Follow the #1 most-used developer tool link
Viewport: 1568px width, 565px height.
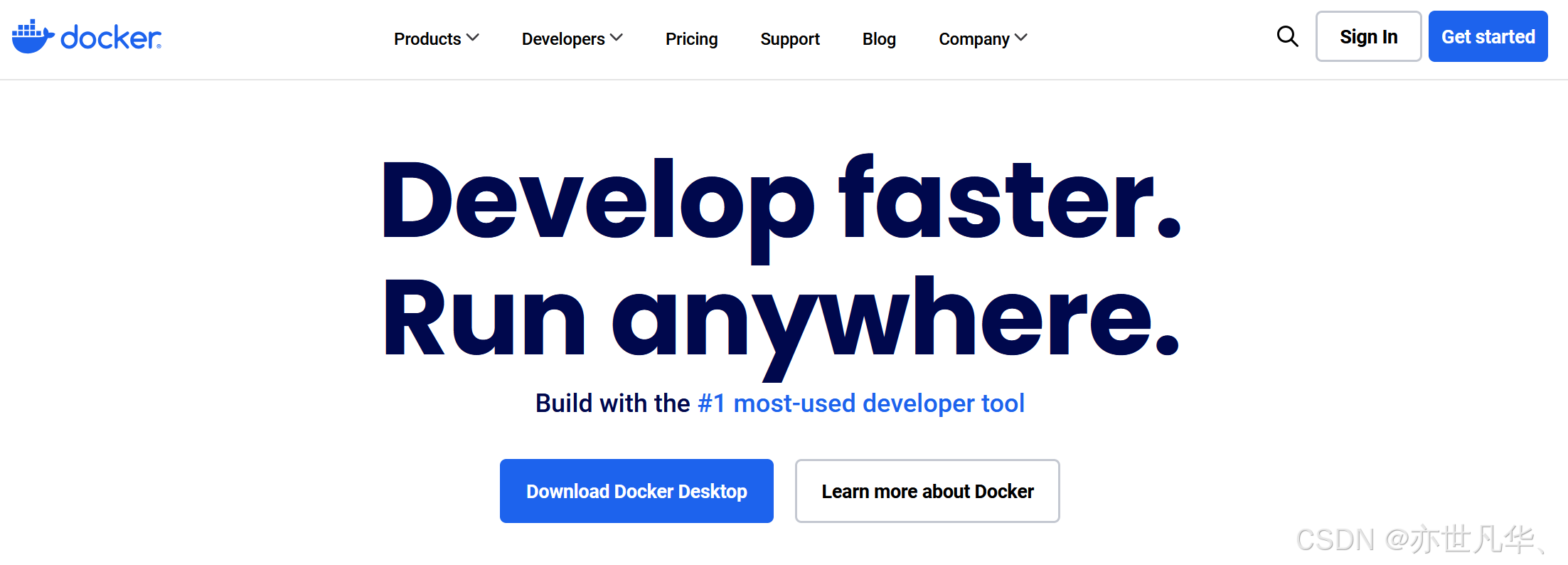click(x=861, y=403)
